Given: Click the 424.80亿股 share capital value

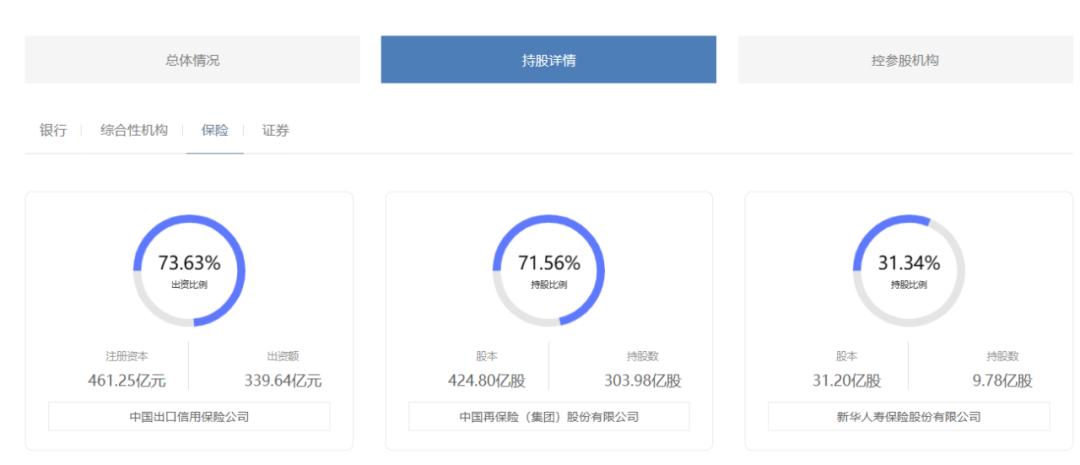Looking at the screenshot, I should (x=486, y=381).
